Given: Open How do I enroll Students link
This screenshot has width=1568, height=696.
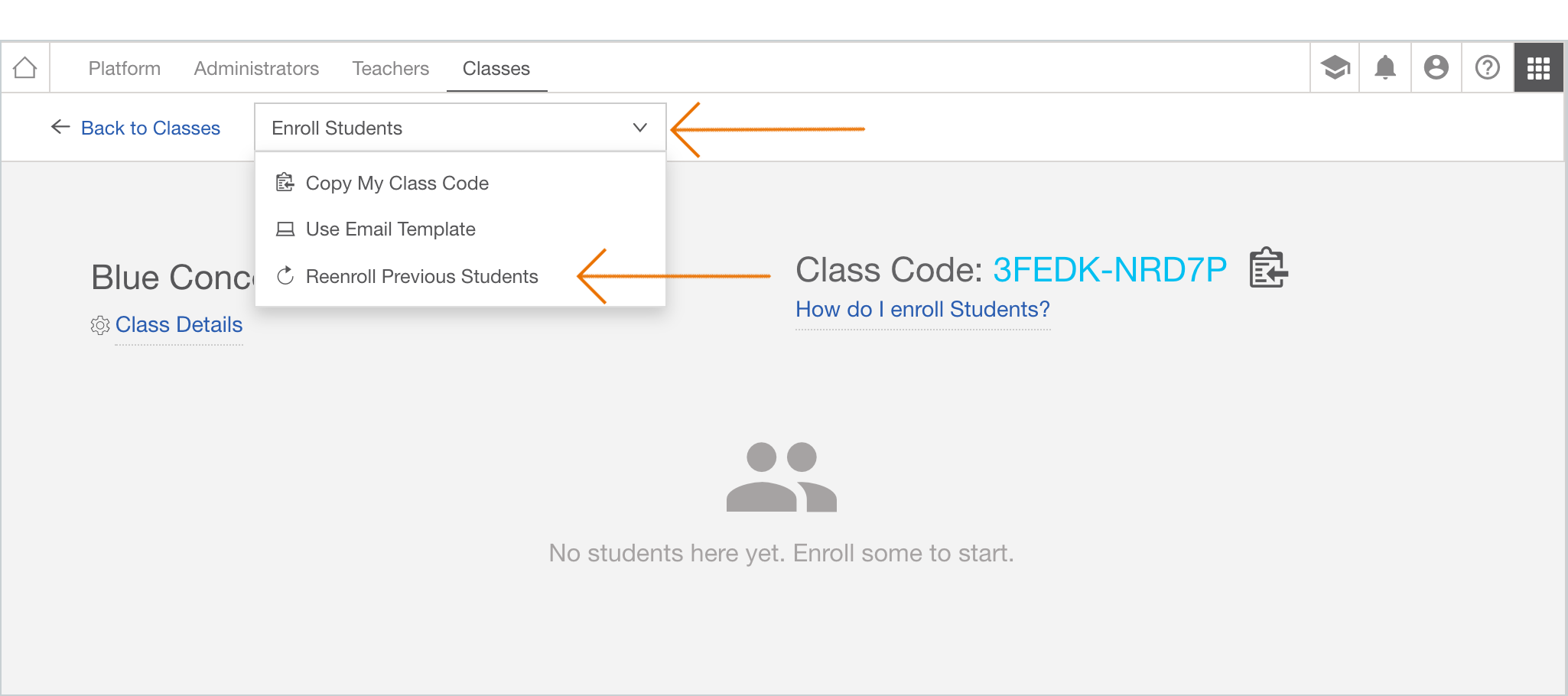Looking at the screenshot, I should 922,309.
